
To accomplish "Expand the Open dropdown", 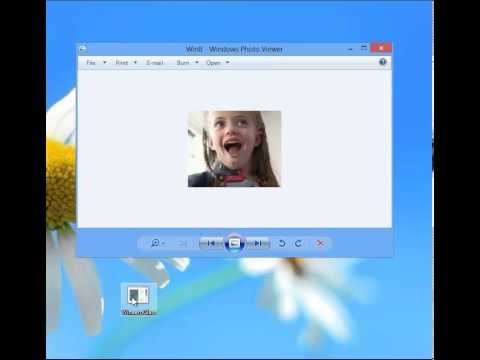I will [218, 62].
